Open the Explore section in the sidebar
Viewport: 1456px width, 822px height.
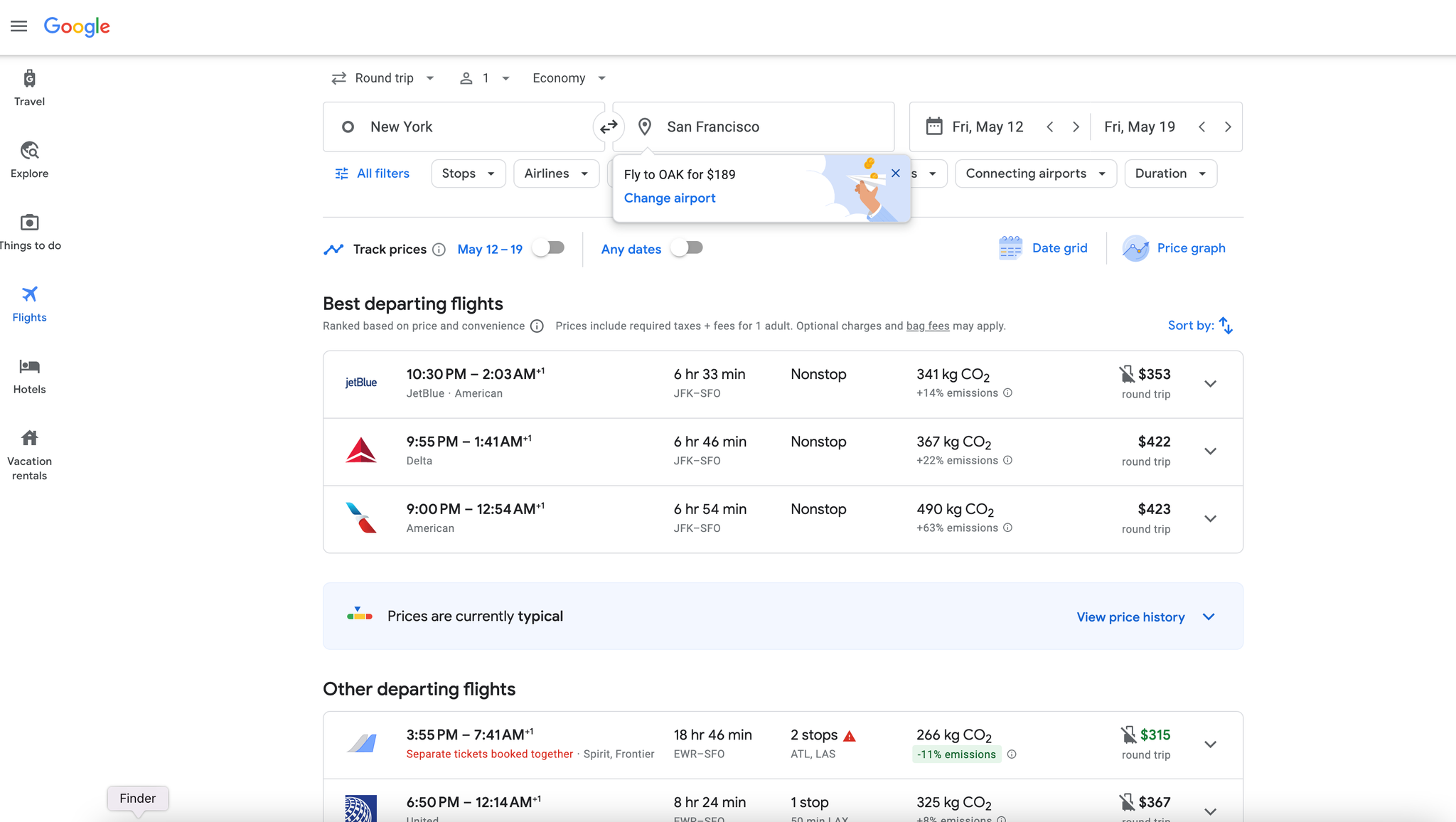coord(29,158)
